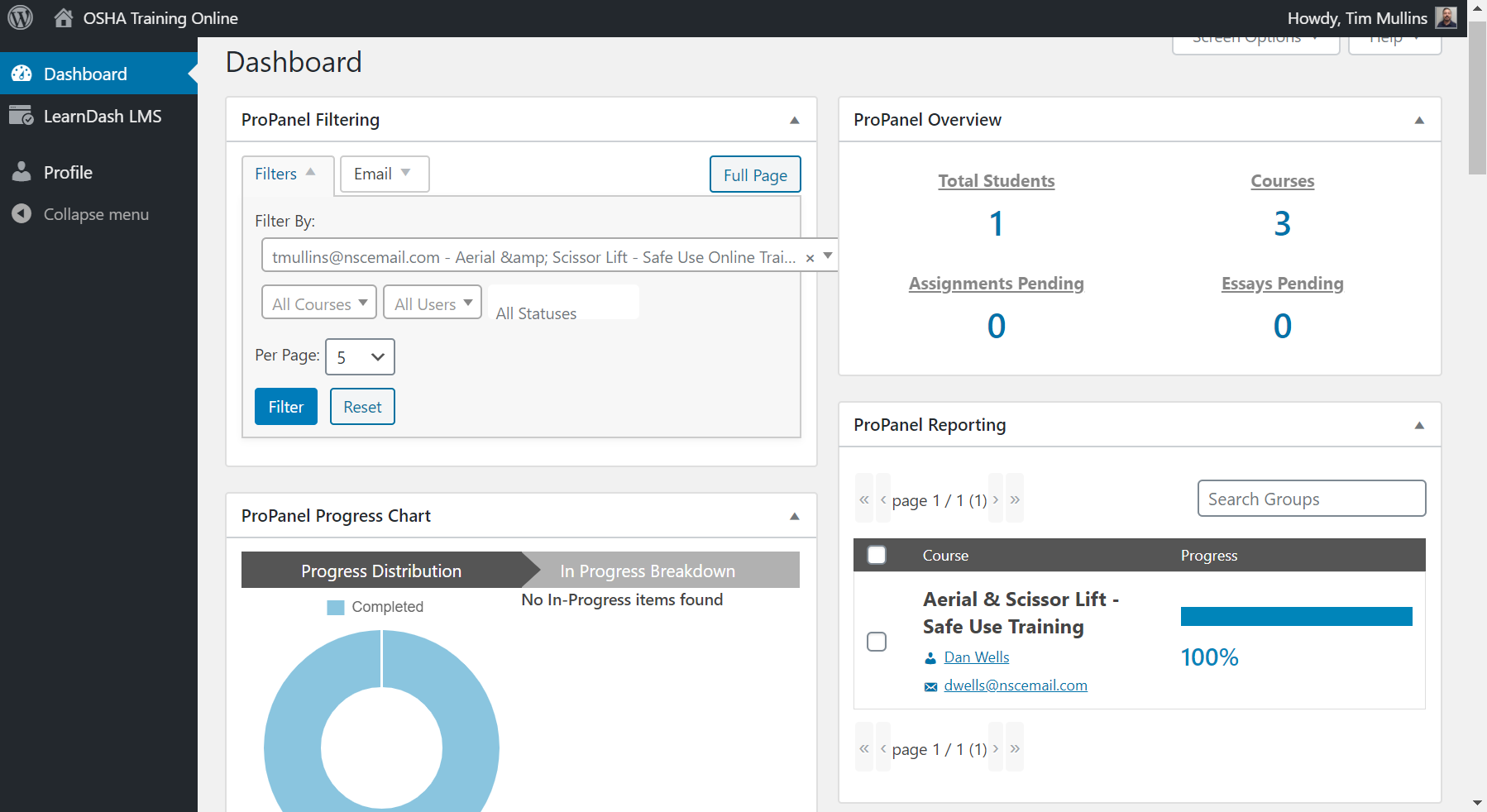Open LearnDash LMS in the sidebar menu
Image resolution: width=1487 pixels, height=812 pixels.
[98, 116]
